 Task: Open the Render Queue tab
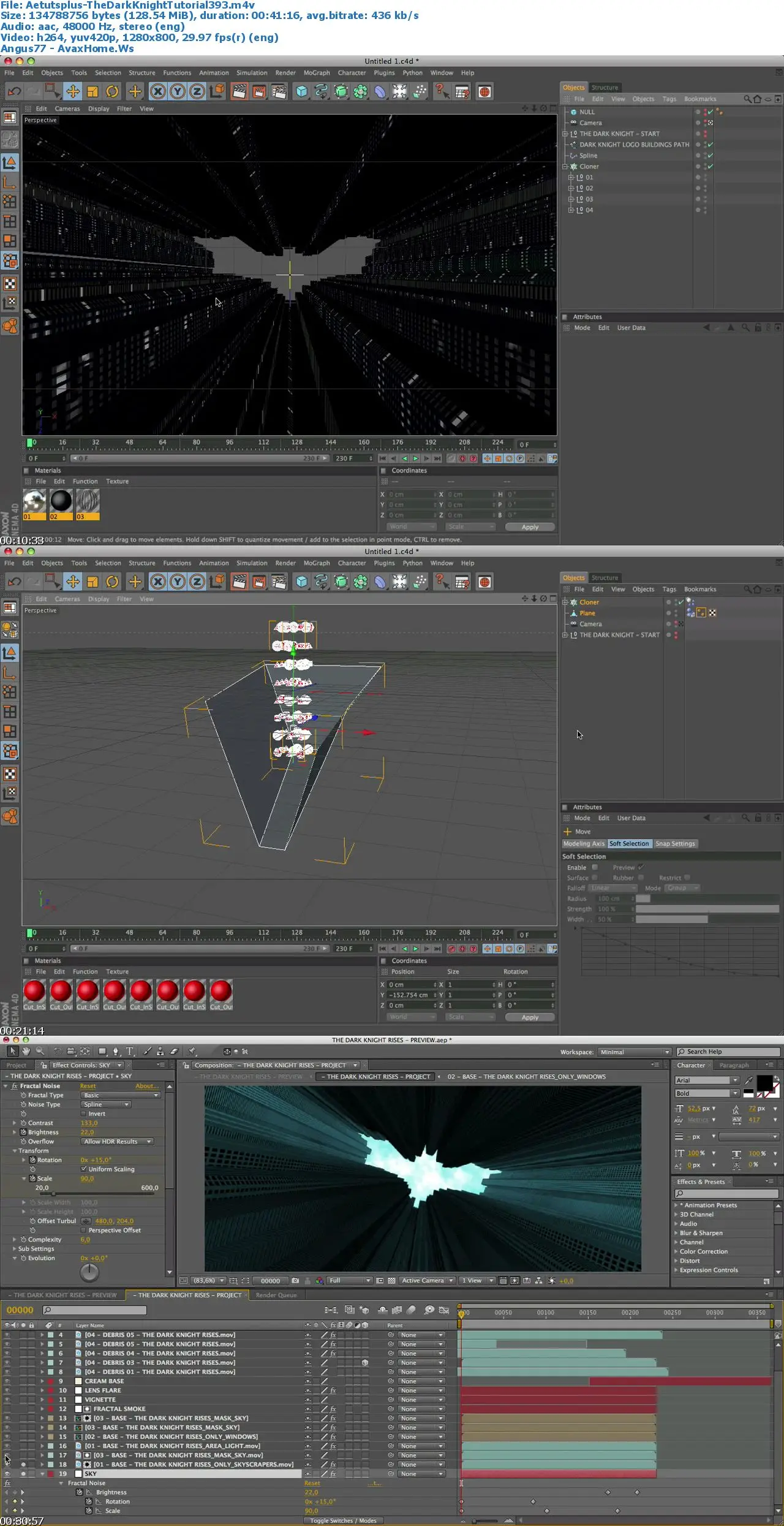click(x=276, y=1295)
